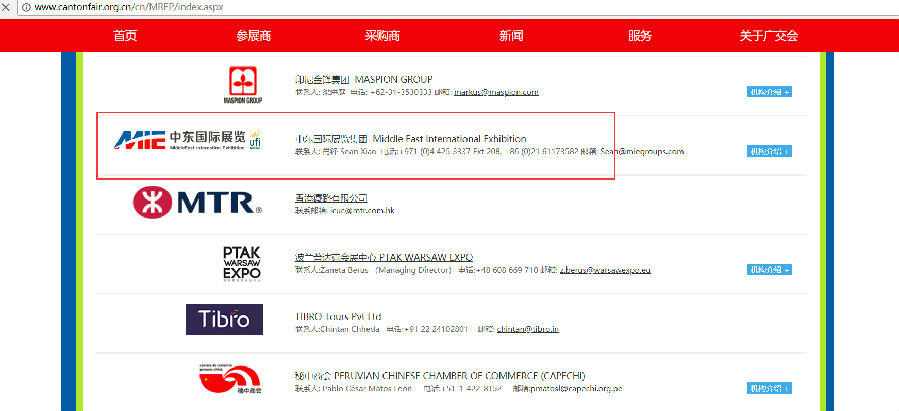
Task: Go to the 参展商 exhibitors menu
Action: tap(254, 36)
